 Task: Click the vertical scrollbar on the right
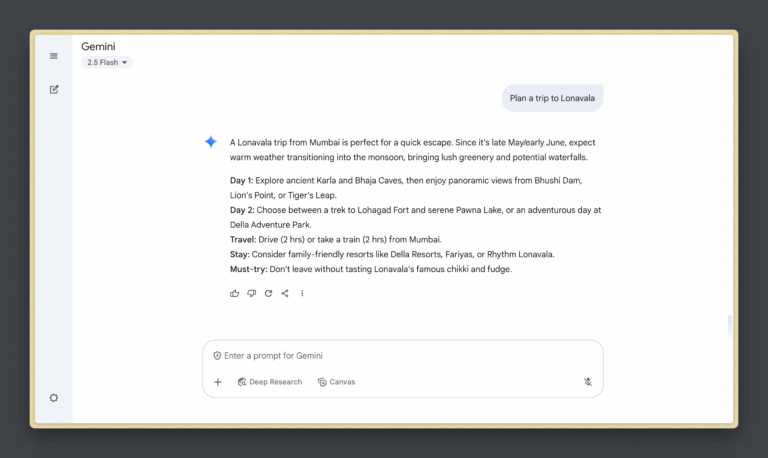click(730, 324)
